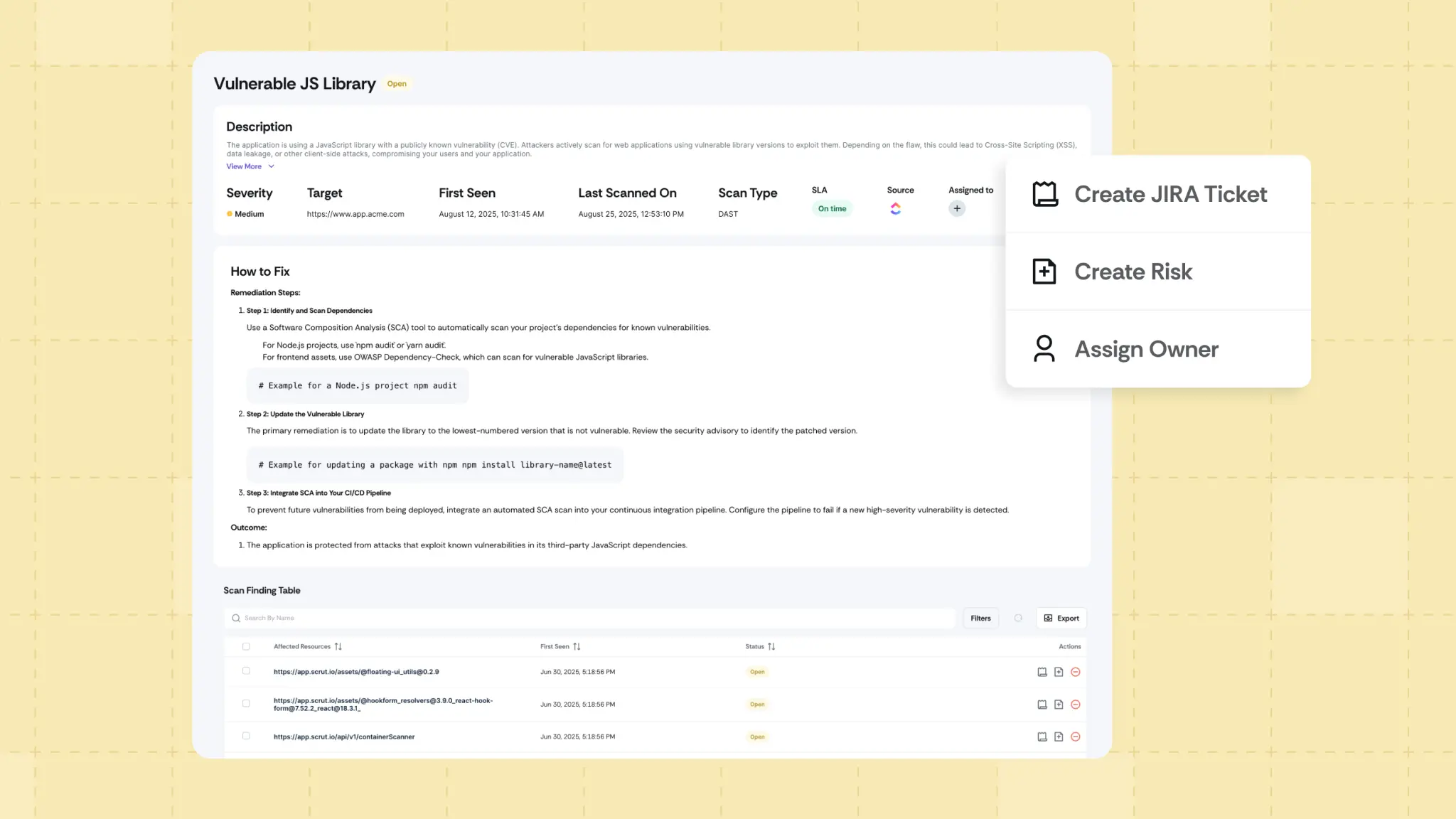Click JIRA ticket icon for floating-ui_utils row

click(1042, 672)
